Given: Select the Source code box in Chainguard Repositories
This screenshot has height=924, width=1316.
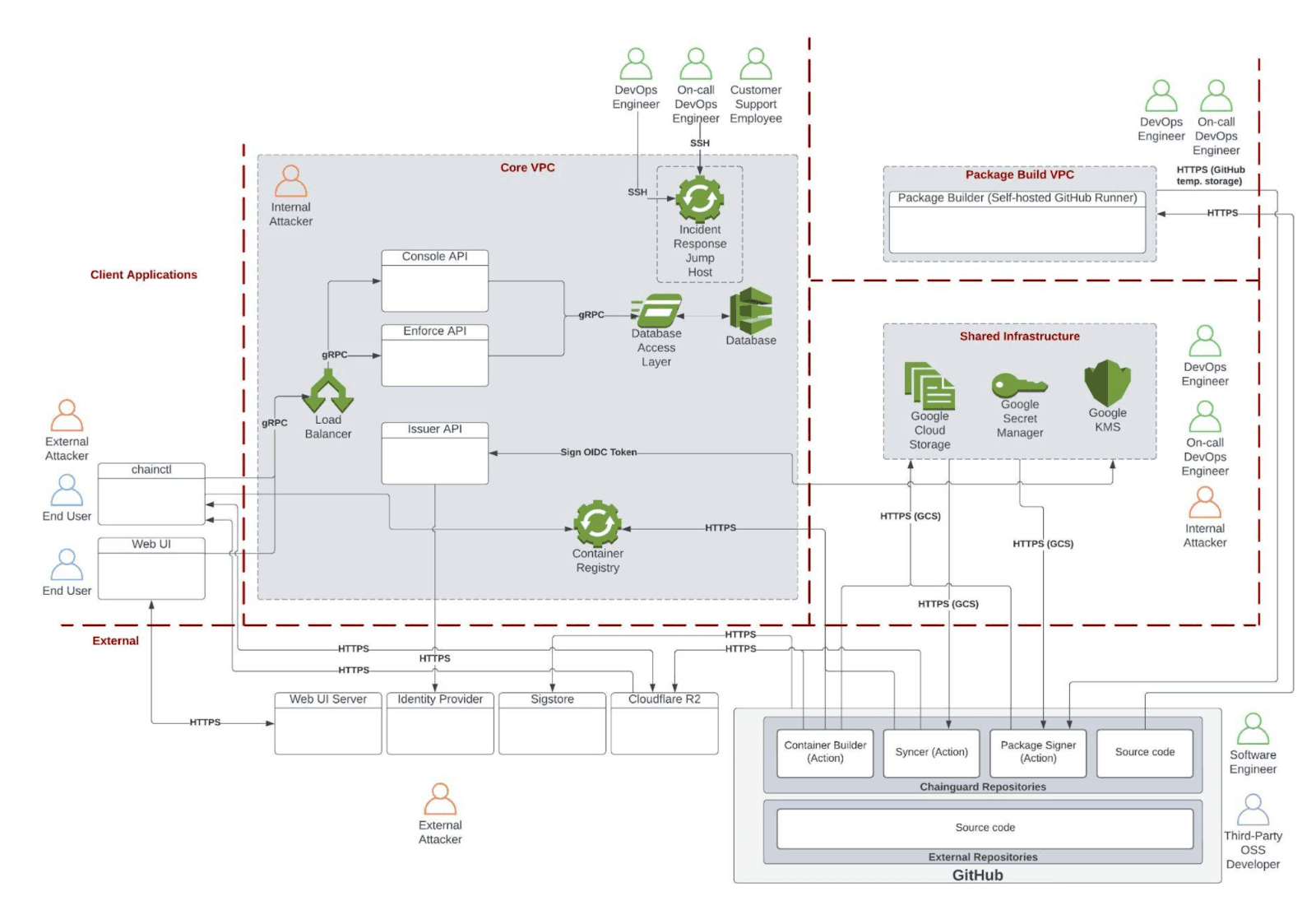Looking at the screenshot, I should click(1145, 753).
